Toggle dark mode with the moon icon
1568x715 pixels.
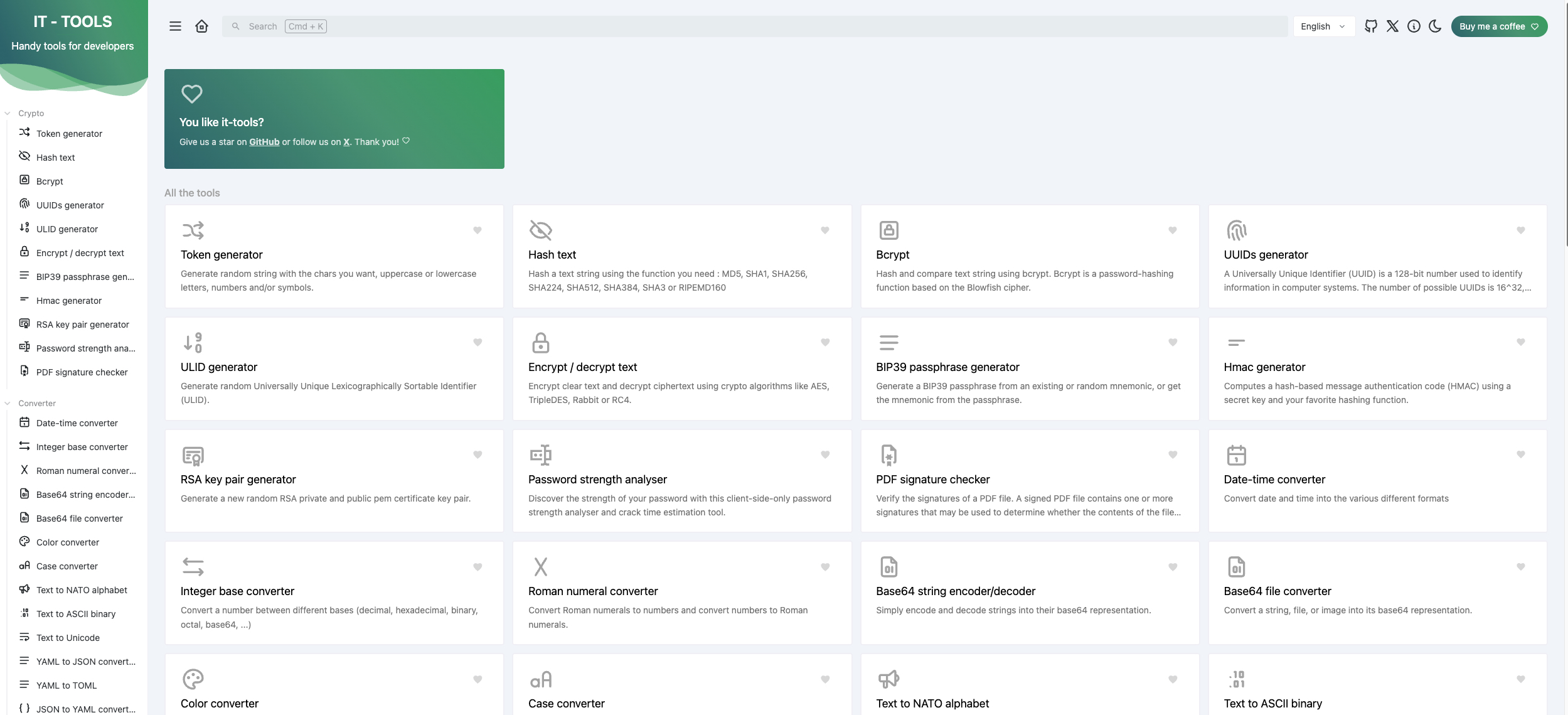tap(1435, 26)
